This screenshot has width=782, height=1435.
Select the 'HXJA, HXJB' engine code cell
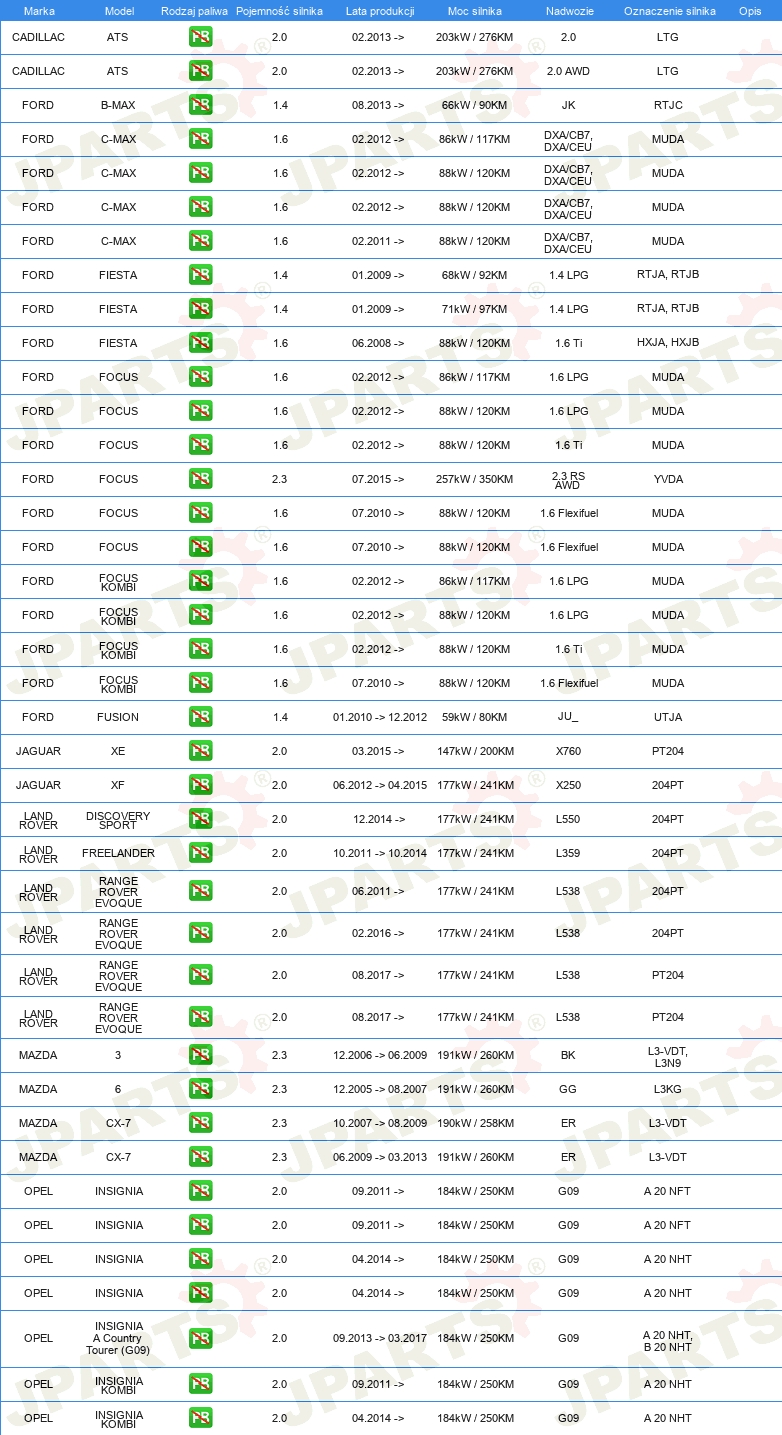[668, 342]
